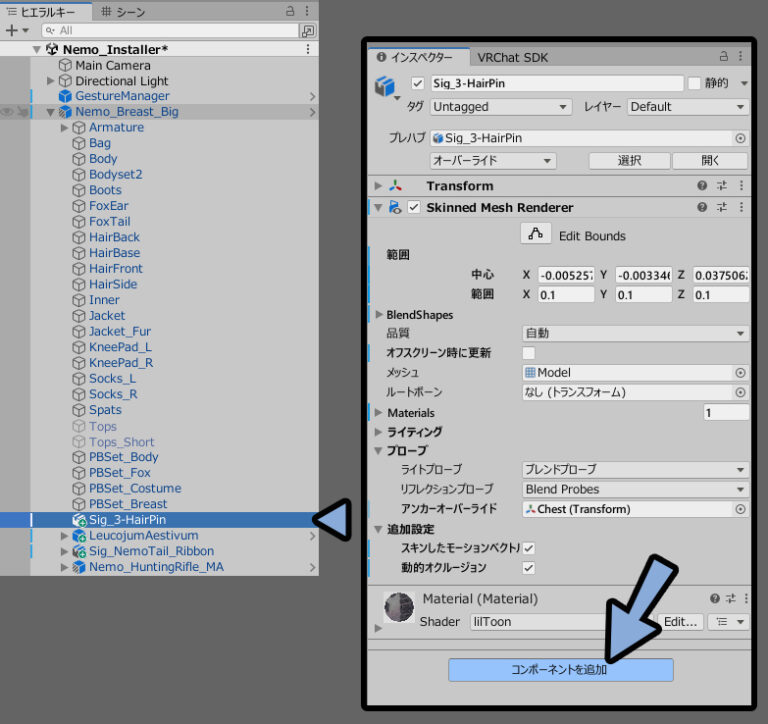Open Transform component preset settings icon
Screen dimensions: 768x724
click(x=722, y=185)
